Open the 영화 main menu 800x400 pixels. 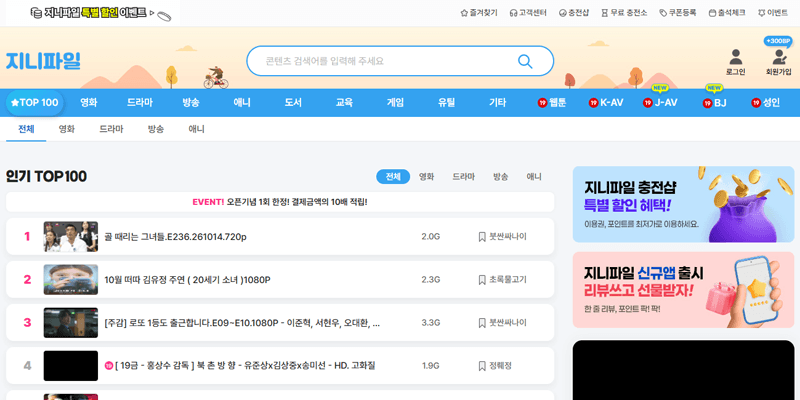point(89,103)
